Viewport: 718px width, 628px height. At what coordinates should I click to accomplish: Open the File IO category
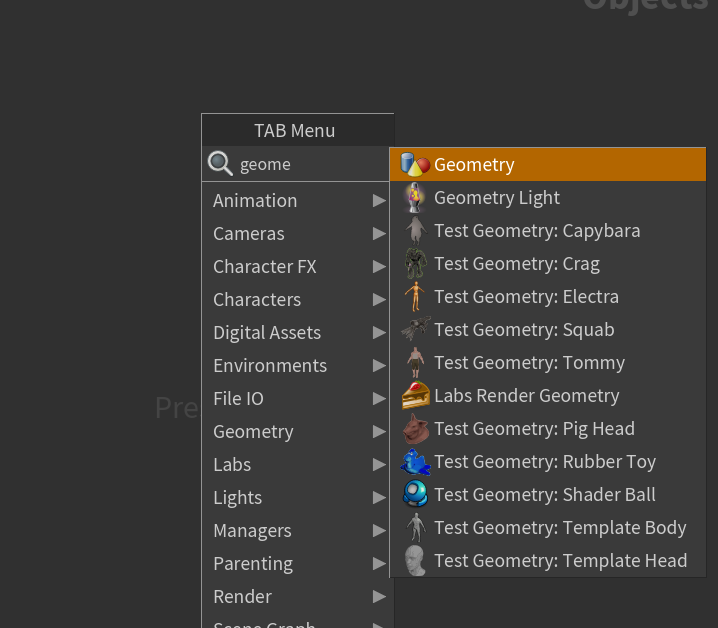click(x=296, y=399)
